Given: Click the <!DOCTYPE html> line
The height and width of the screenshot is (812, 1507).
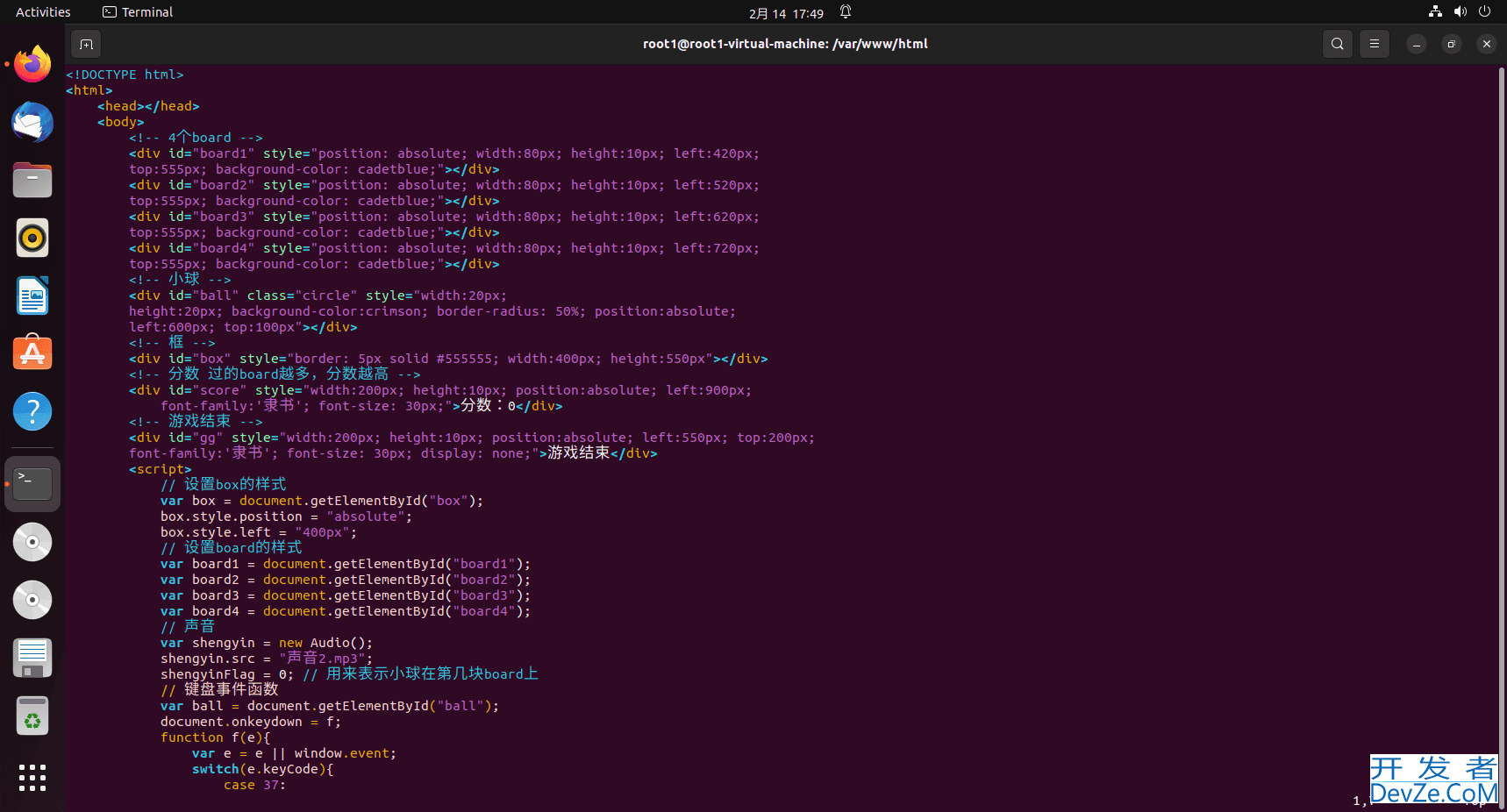Looking at the screenshot, I should (125, 75).
